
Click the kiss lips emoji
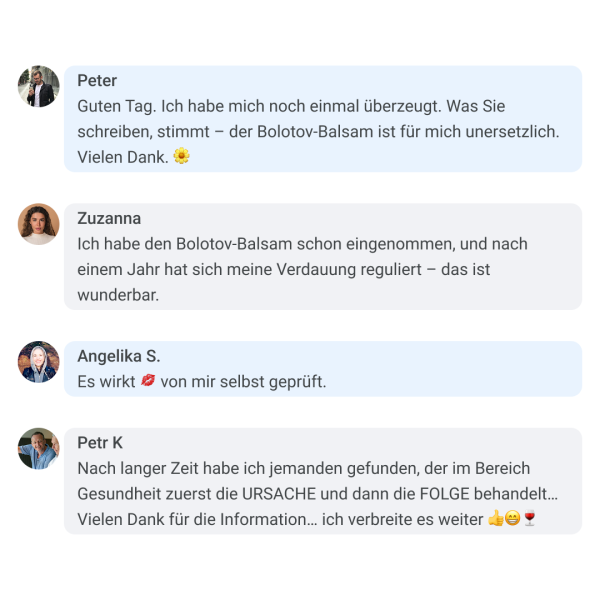(x=148, y=380)
